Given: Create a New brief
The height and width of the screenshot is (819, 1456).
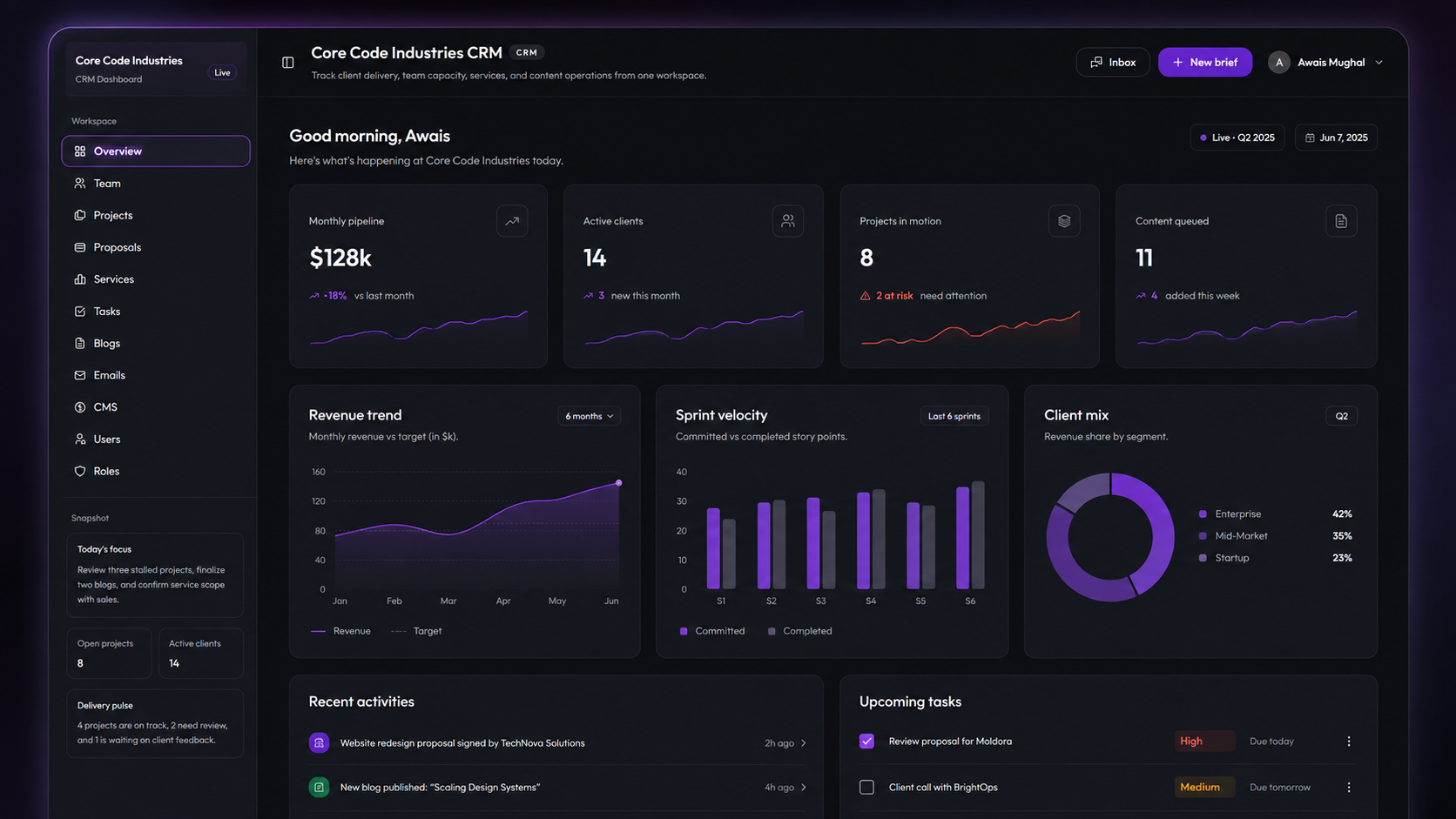Looking at the screenshot, I should 1205,63.
